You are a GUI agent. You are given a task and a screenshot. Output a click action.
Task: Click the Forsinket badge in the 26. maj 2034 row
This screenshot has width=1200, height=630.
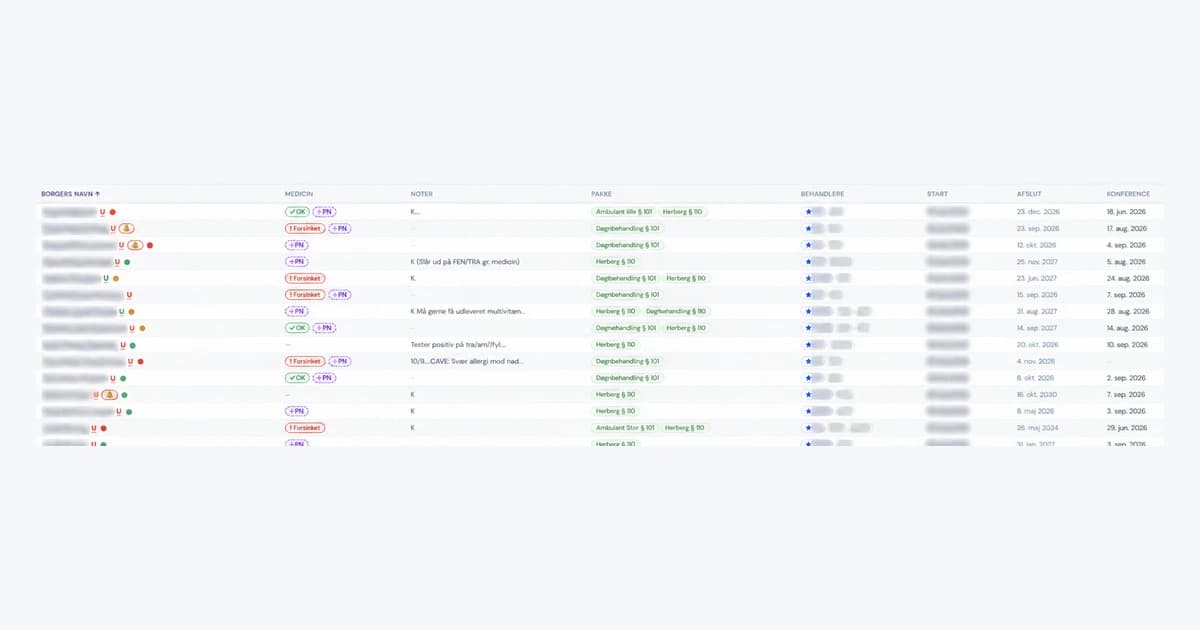click(x=305, y=427)
